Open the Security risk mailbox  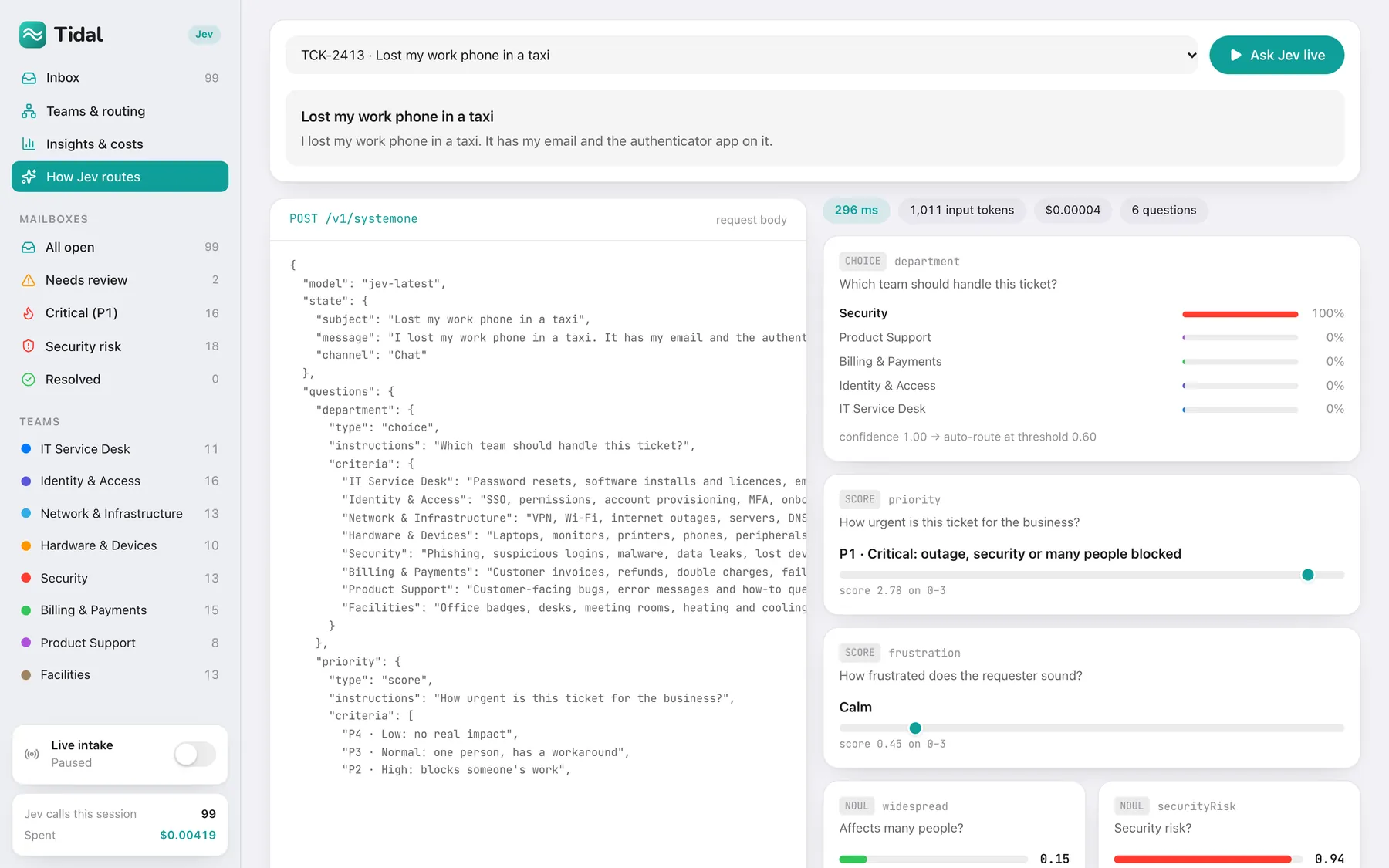120,346
